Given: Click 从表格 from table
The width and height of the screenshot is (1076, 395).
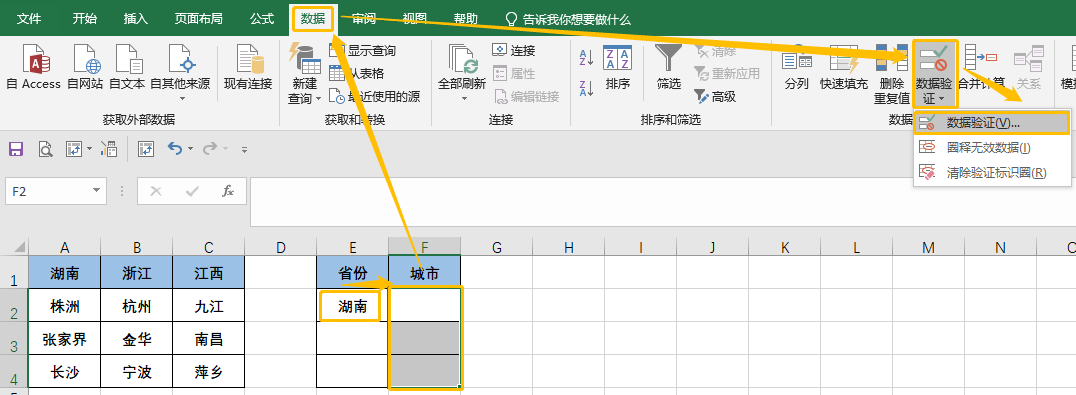Looking at the screenshot, I should (357, 73).
